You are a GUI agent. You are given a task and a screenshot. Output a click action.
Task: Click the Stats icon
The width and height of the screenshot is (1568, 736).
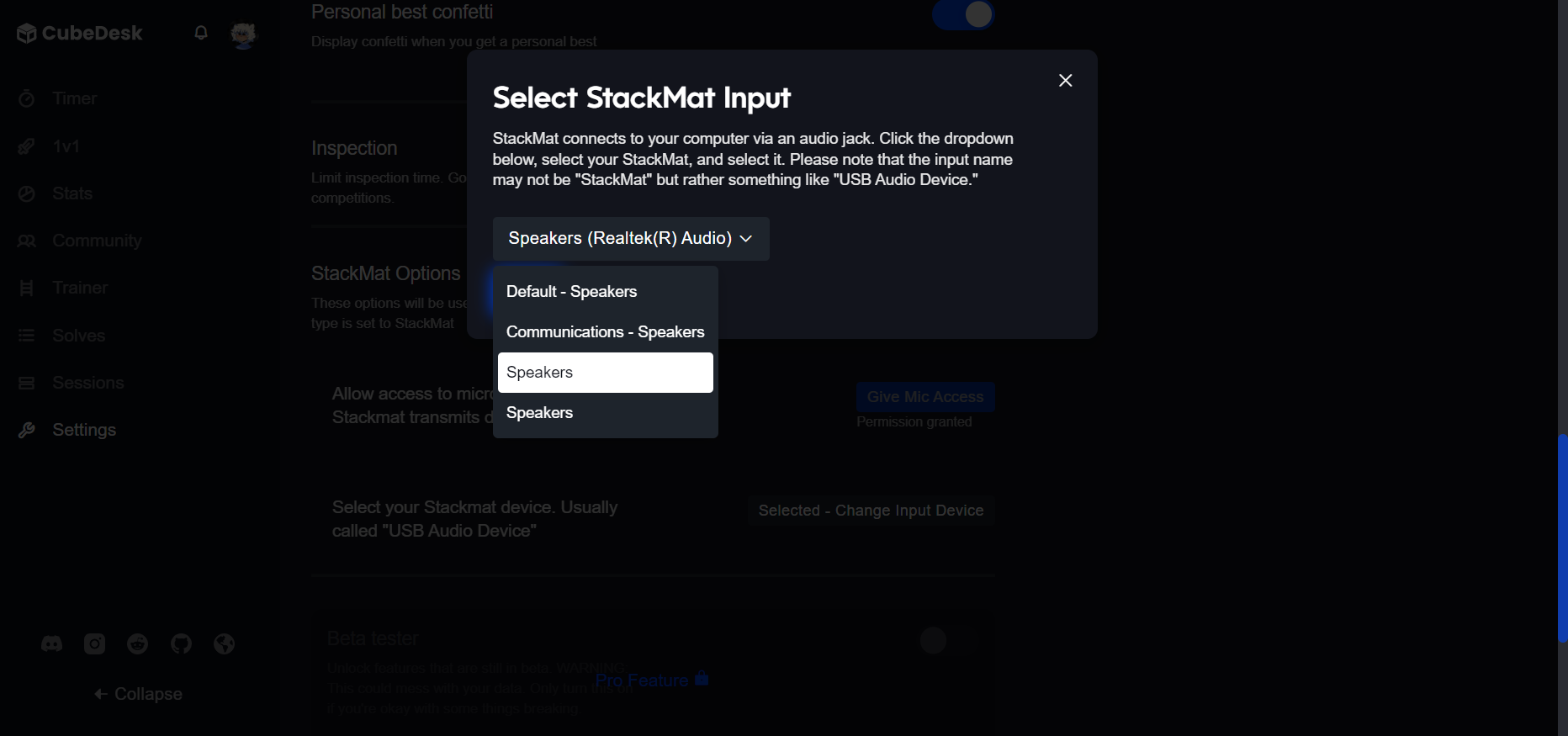click(28, 193)
